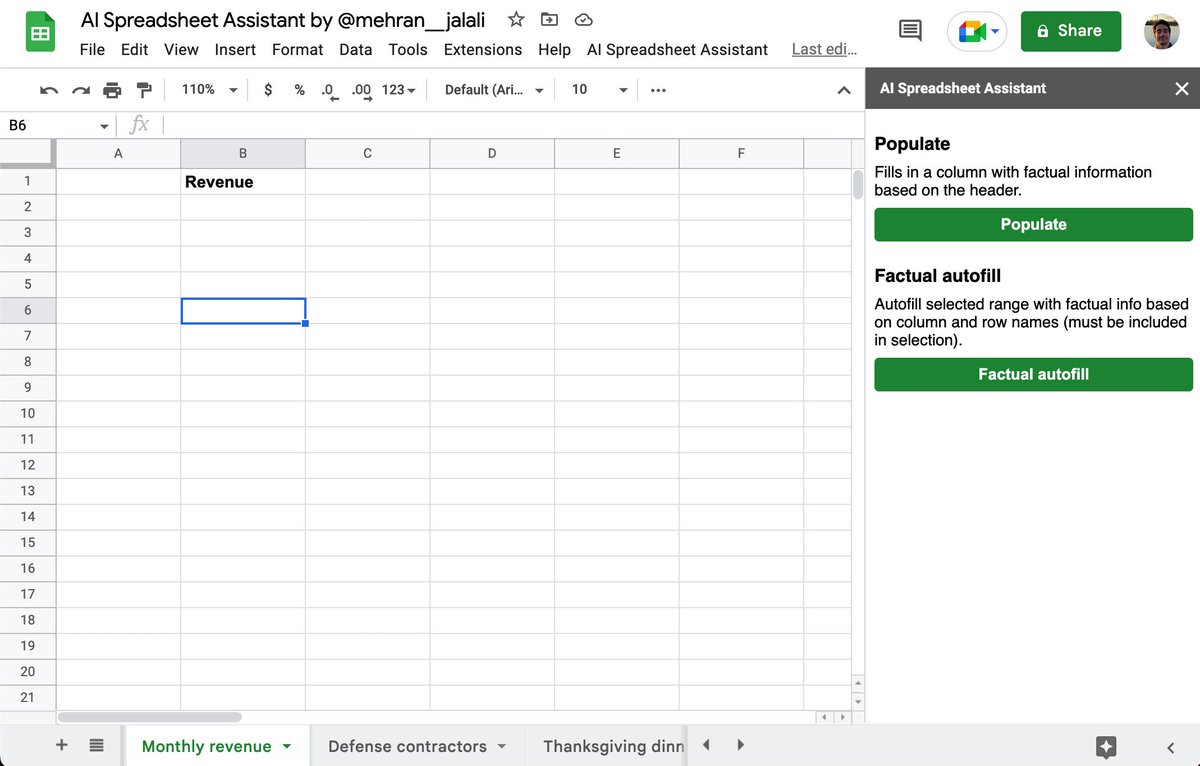Image resolution: width=1200 pixels, height=766 pixels.
Task: Open the zoom 110% dropdown
Action: click(x=210, y=90)
